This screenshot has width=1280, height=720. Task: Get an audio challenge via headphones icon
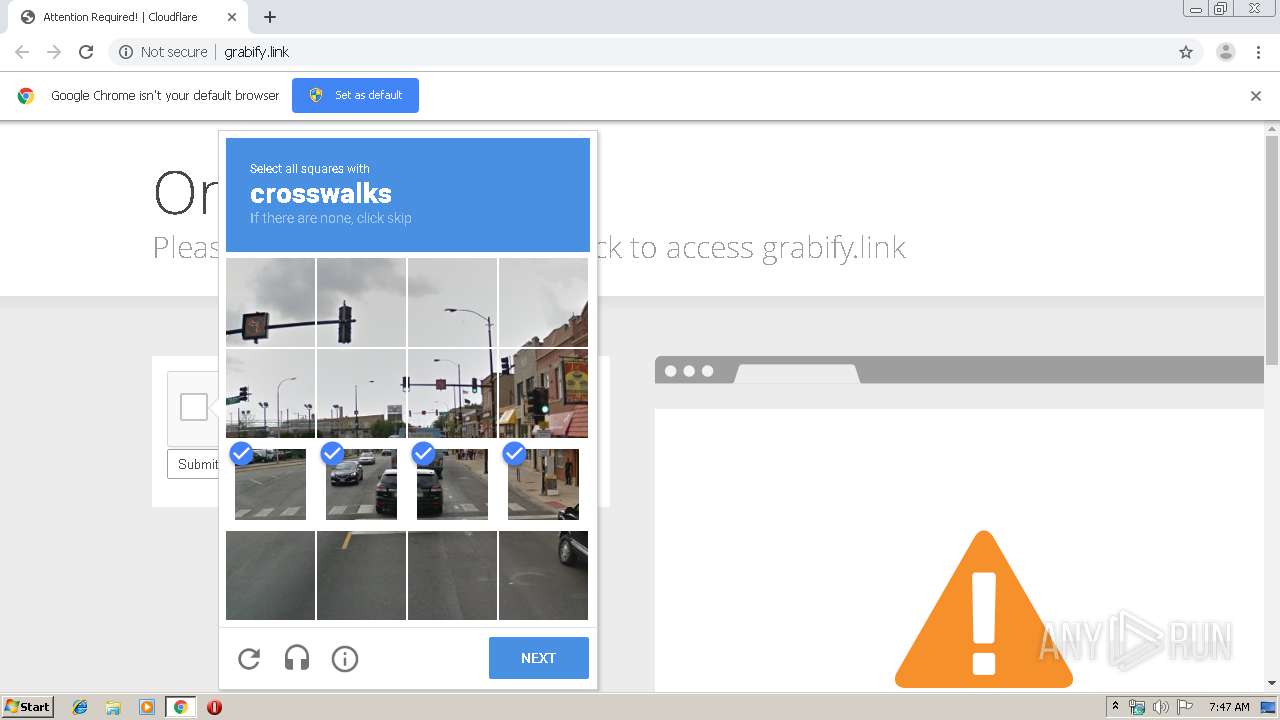[x=297, y=658]
